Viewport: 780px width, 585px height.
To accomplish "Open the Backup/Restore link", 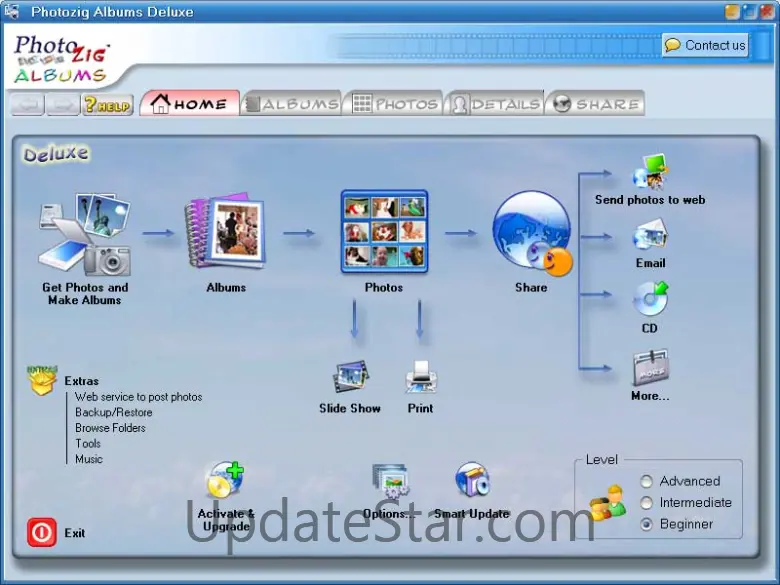I will (113, 412).
